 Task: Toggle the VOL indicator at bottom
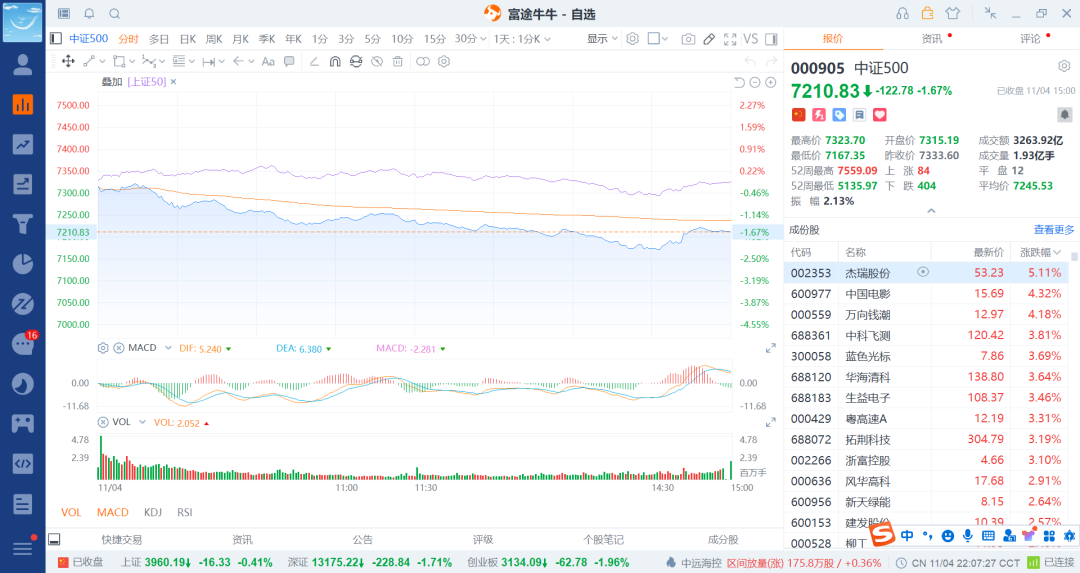71,512
